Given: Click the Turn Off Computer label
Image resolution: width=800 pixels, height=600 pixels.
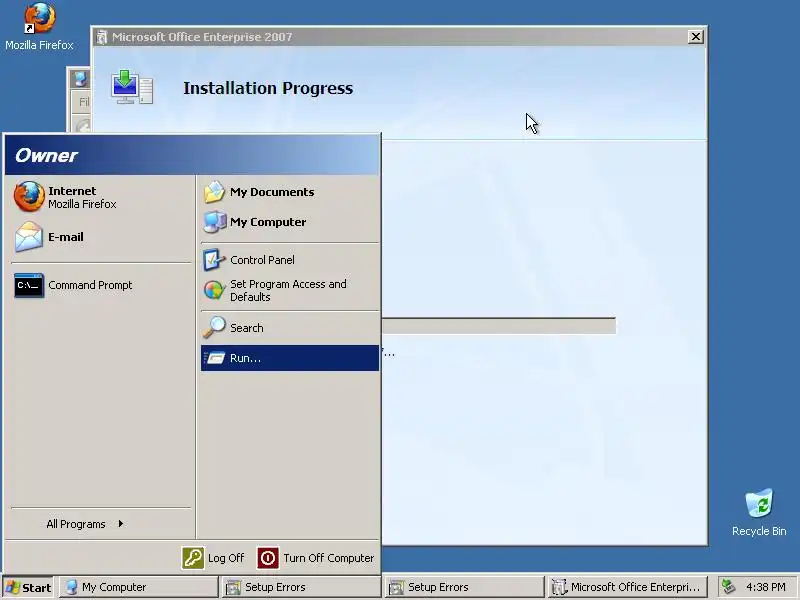Looking at the screenshot, I should coord(329,558).
